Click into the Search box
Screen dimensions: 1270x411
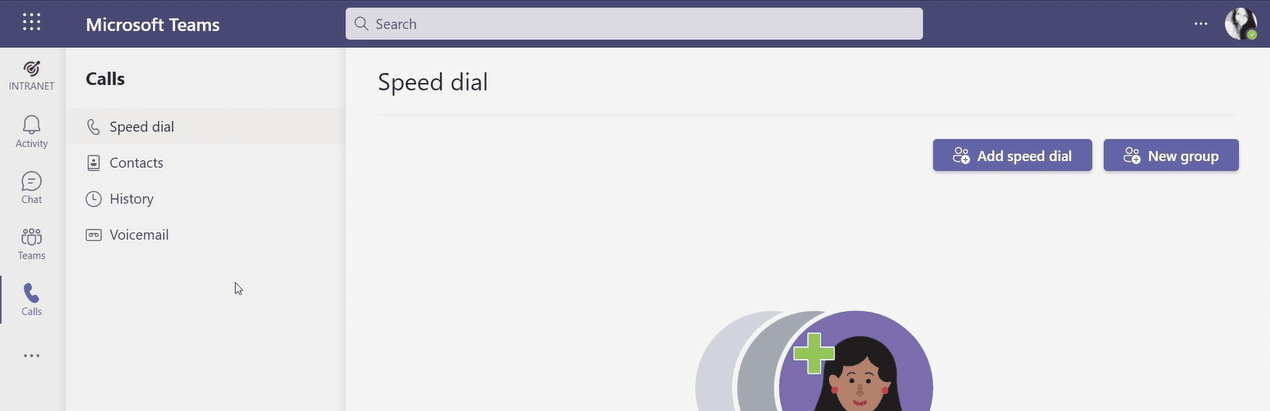click(640, 24)
